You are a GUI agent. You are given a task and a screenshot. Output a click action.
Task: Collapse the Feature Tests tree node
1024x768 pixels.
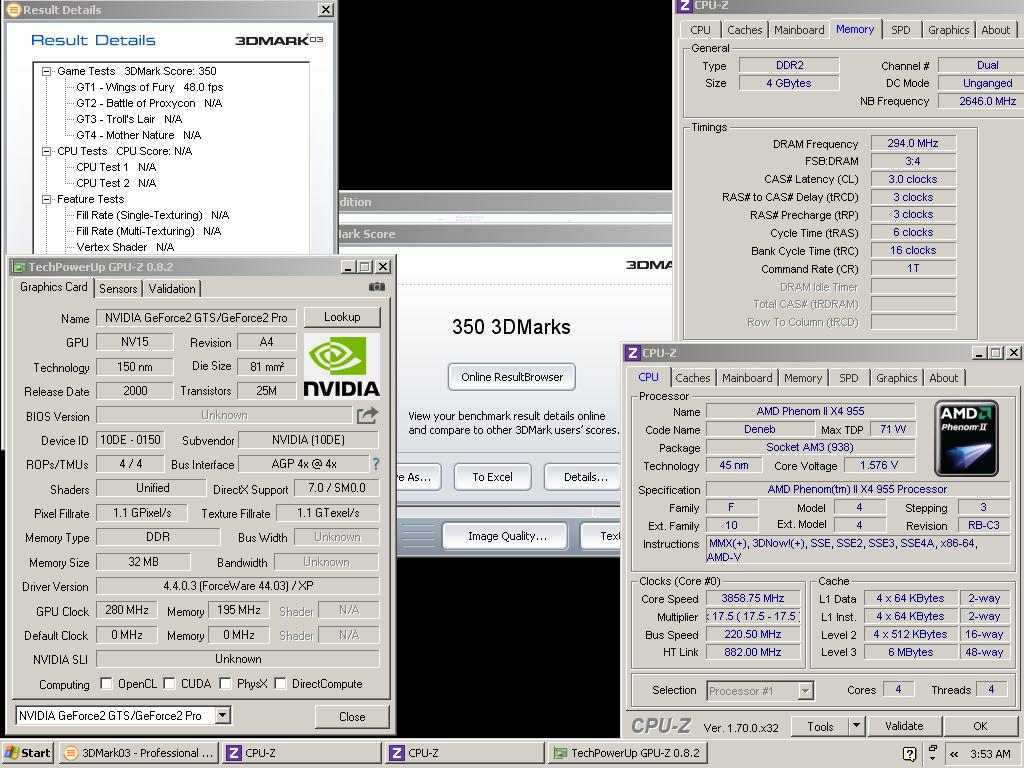pos(46,199)
